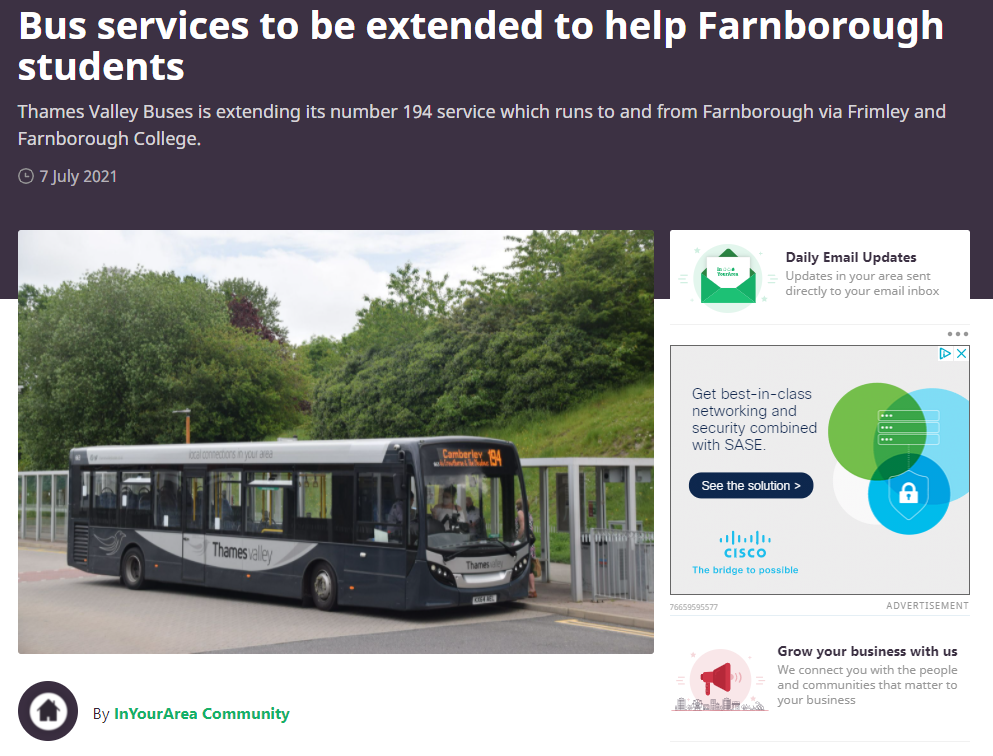Screen dimensions: 993x756
Task: Open Grow your business with us heading
Action: pos(867,651)
